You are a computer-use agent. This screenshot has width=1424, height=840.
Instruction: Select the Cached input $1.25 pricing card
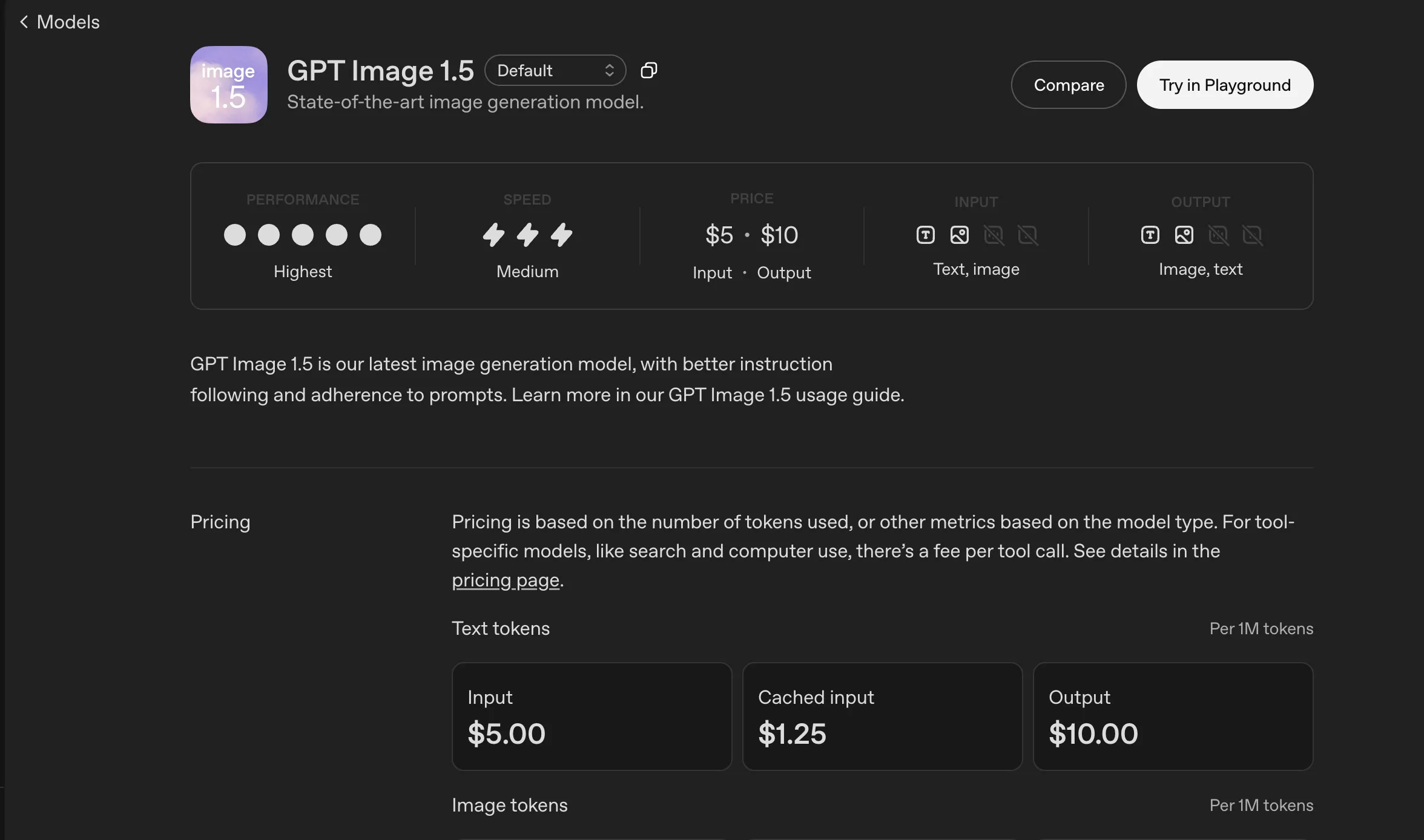point(882,717)
